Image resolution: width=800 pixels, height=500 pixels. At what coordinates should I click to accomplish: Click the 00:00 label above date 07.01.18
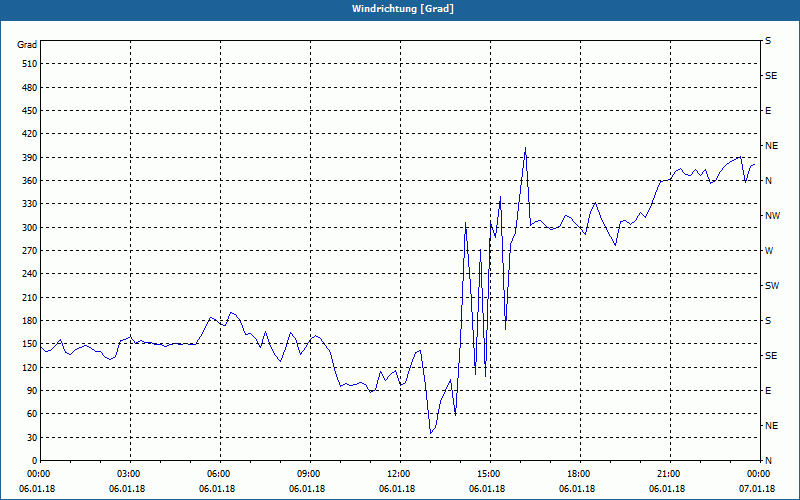757,474
